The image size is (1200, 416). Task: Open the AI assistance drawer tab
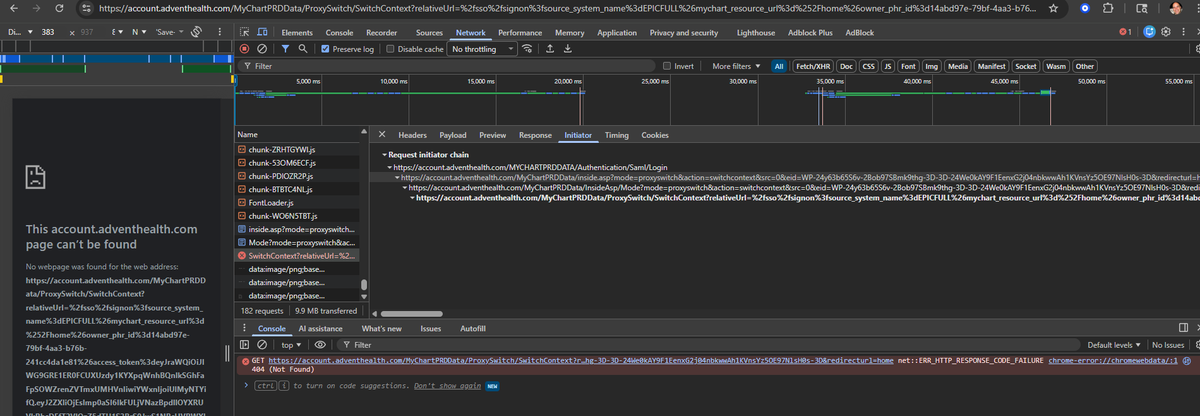321,328
